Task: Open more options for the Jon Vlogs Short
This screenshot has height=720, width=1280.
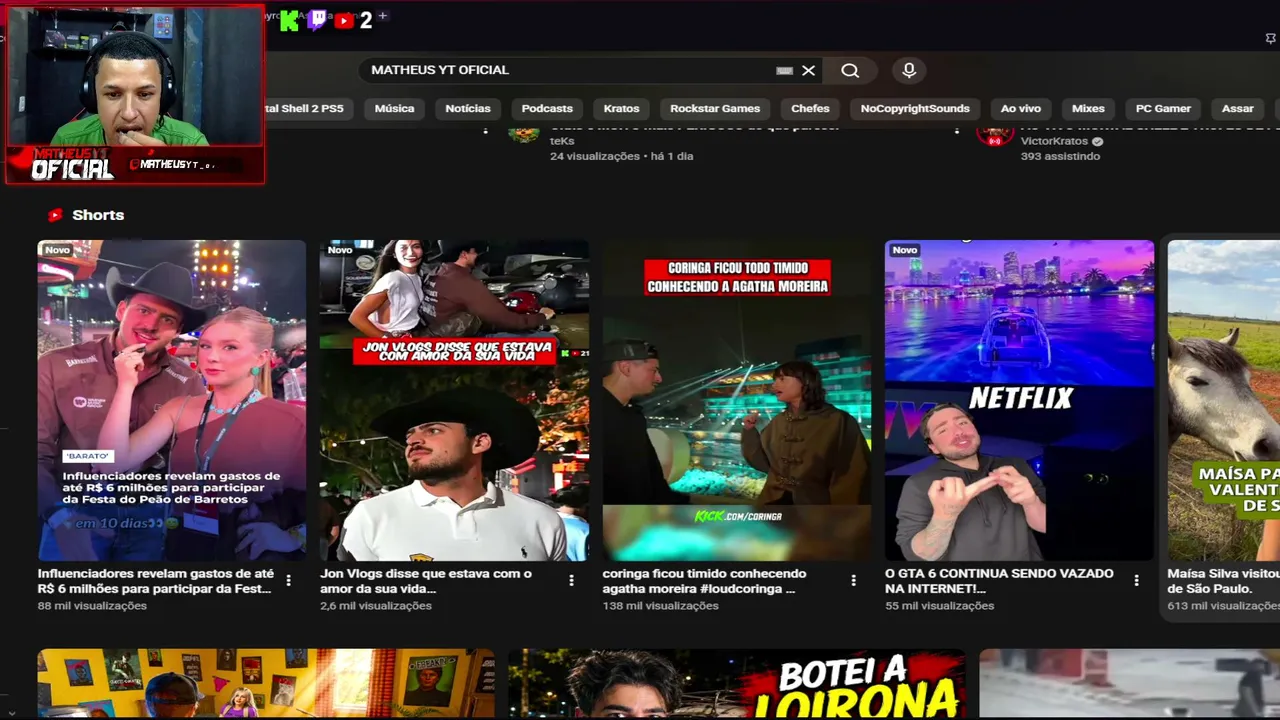Action: click(572, 580)
